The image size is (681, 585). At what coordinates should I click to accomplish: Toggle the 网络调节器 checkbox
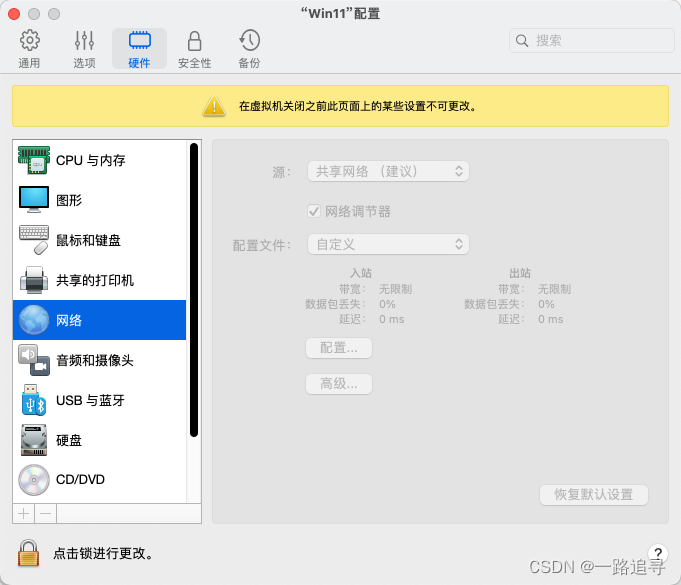point(314,211)
